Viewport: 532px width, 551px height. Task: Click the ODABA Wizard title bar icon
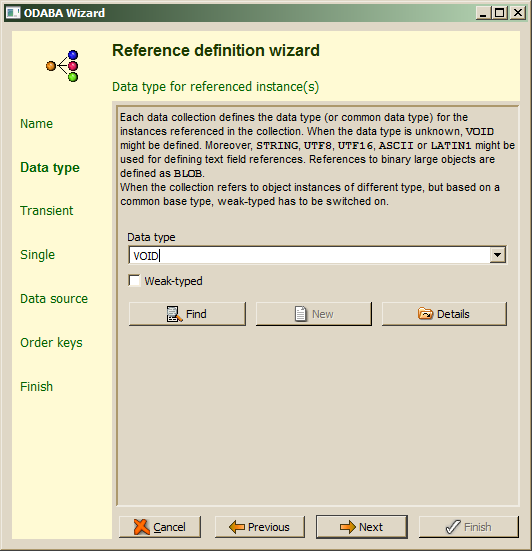coord(13,13)
